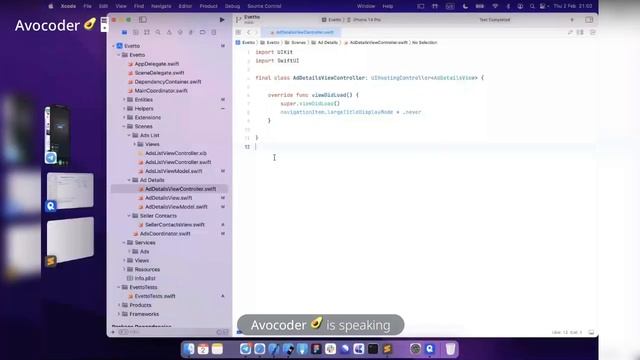Expand the Frameworks folder

(119, 314)
